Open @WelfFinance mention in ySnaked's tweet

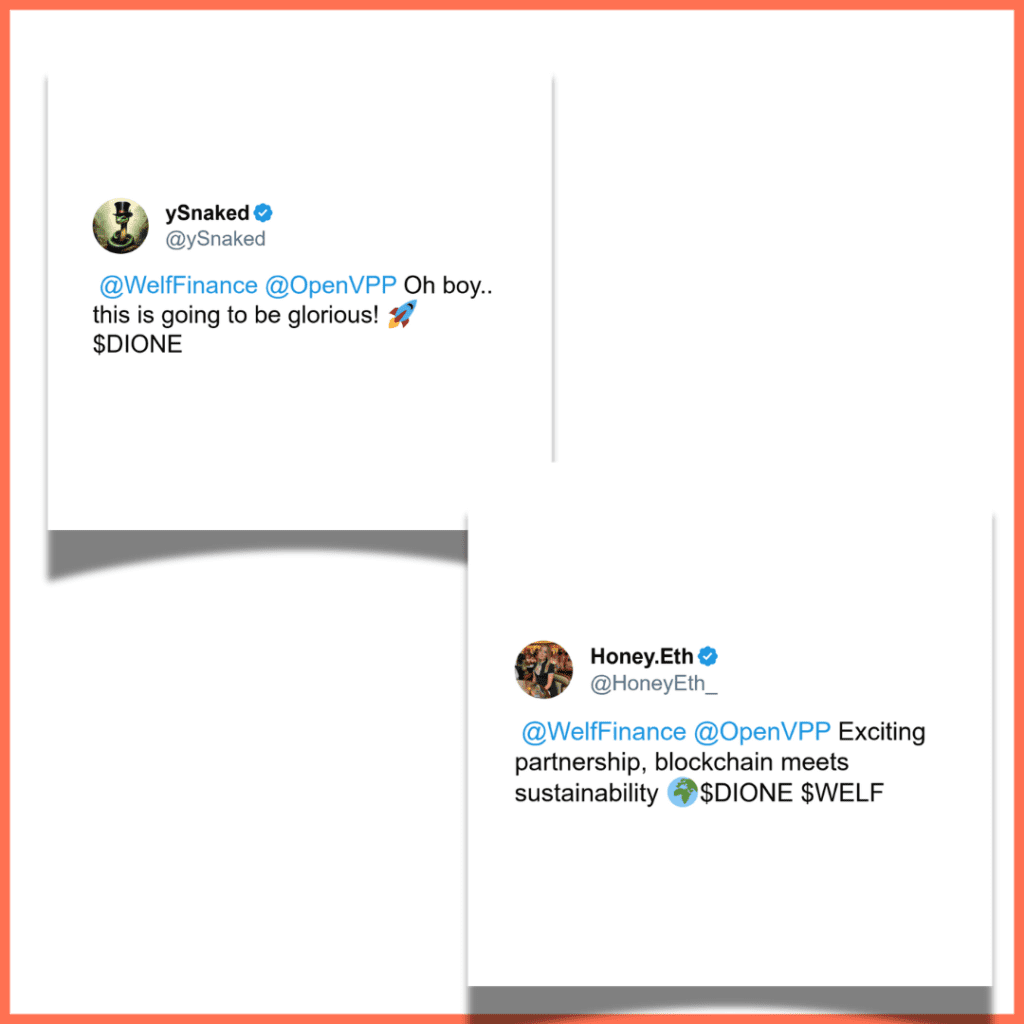click(x=178, y=285)
